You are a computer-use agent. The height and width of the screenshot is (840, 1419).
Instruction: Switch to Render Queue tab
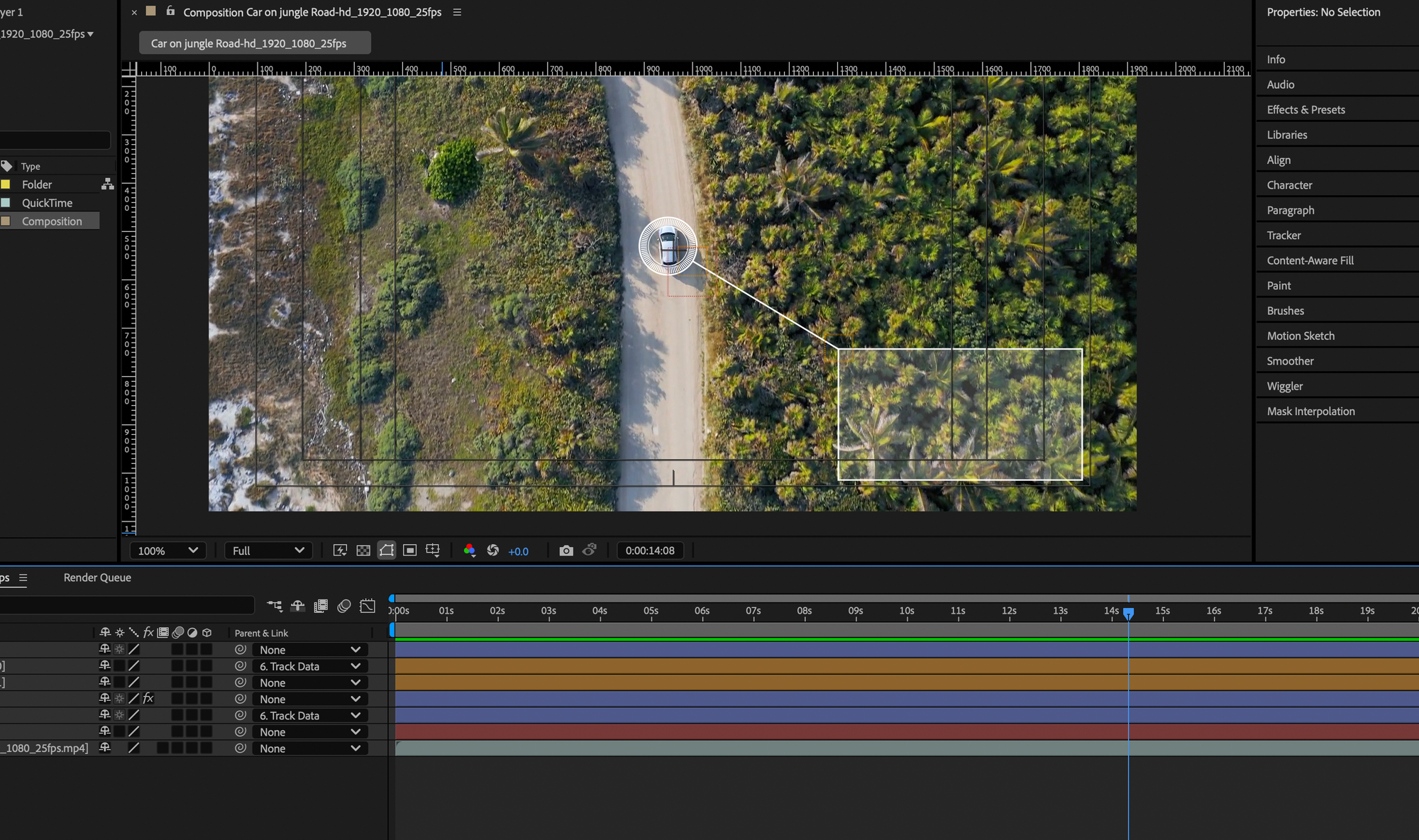click(97, 577)
